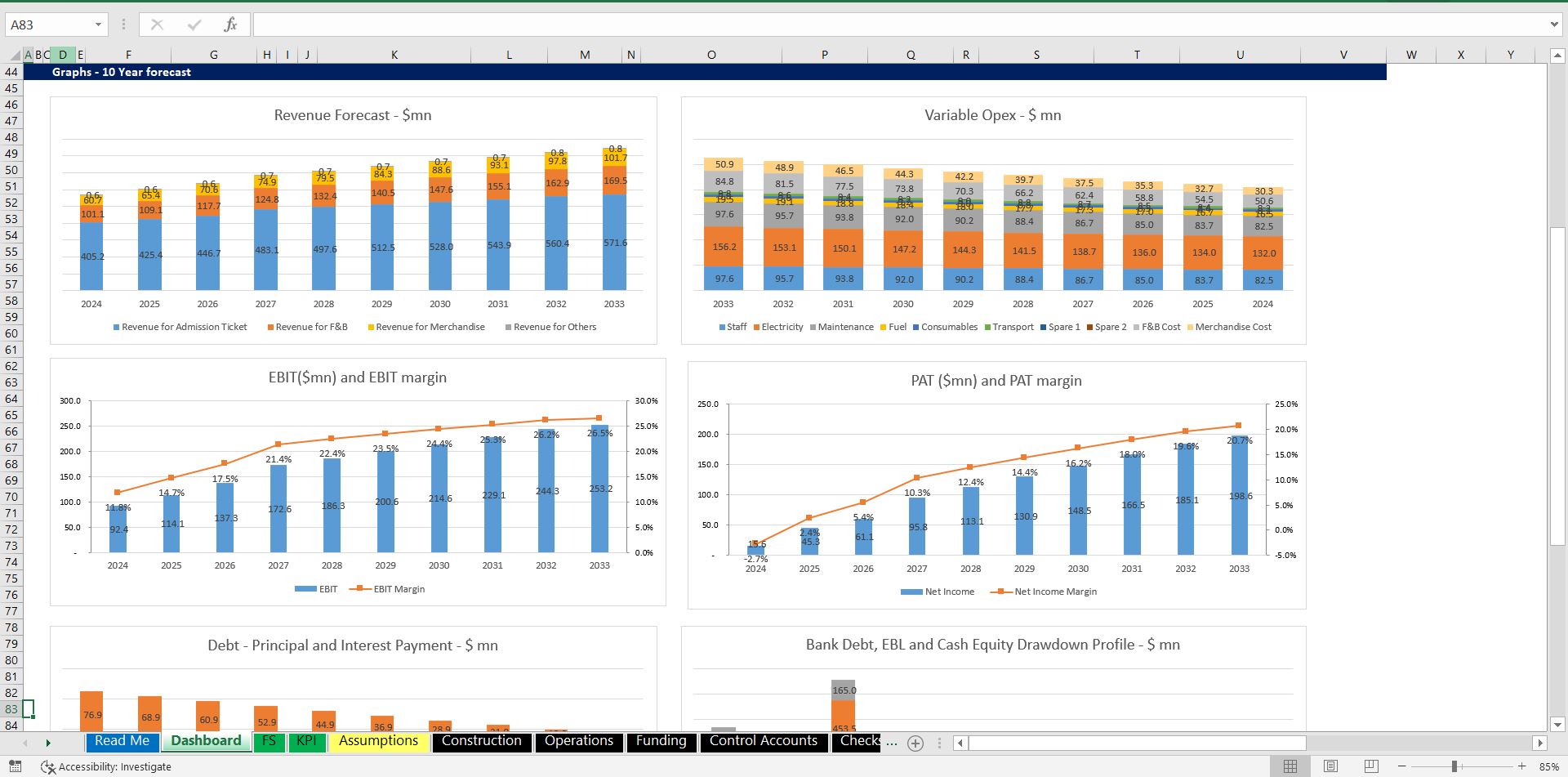The image size is (1568, 777).
Task: Click vertical scrollbar down arrow
Action: click(x=1557, y=724)
